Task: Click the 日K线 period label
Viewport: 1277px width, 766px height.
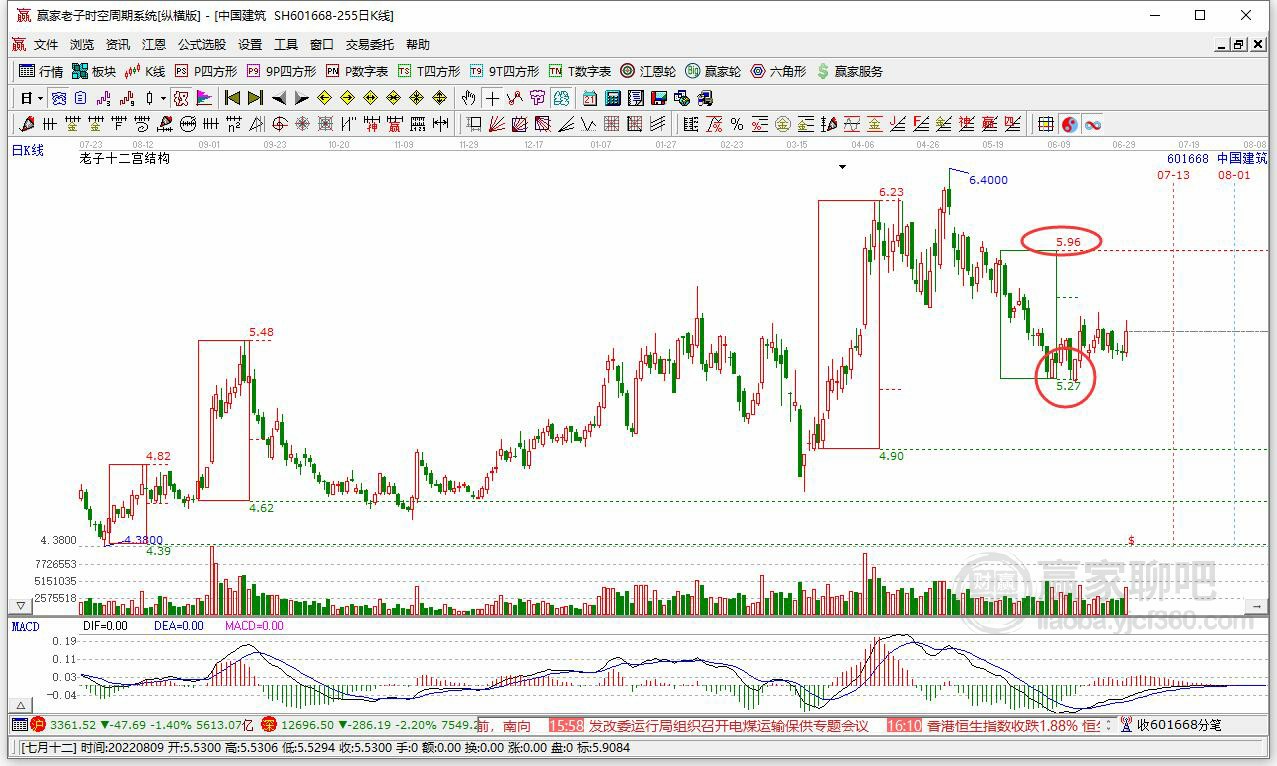Action: 28,151
